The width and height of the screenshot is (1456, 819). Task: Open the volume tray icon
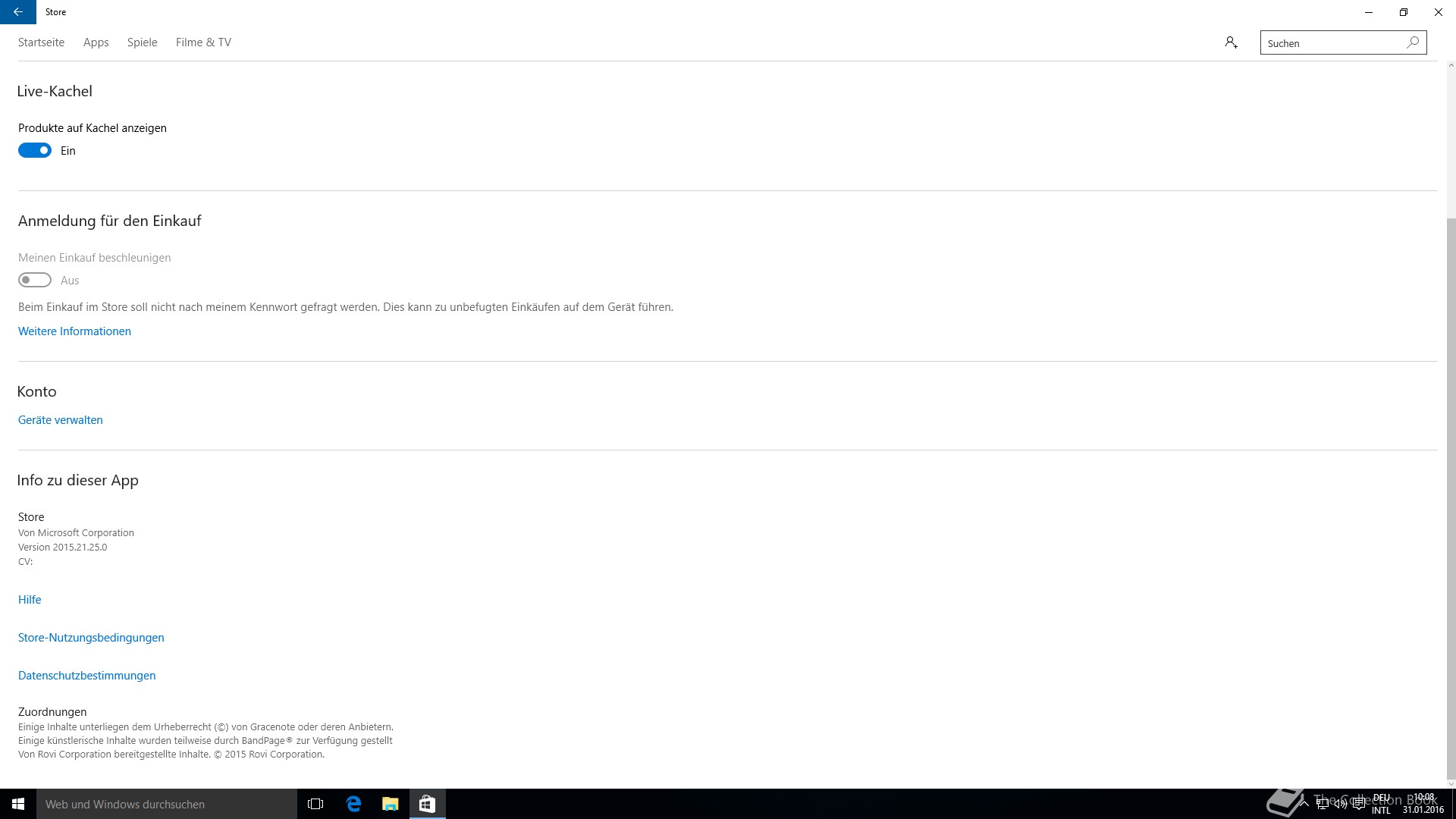tap(1340, 804)
